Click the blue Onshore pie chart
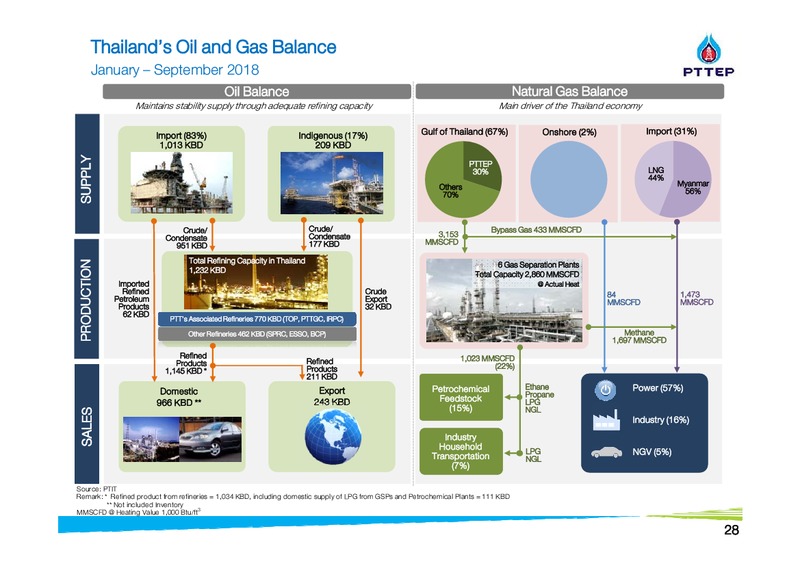 (568, 179)
